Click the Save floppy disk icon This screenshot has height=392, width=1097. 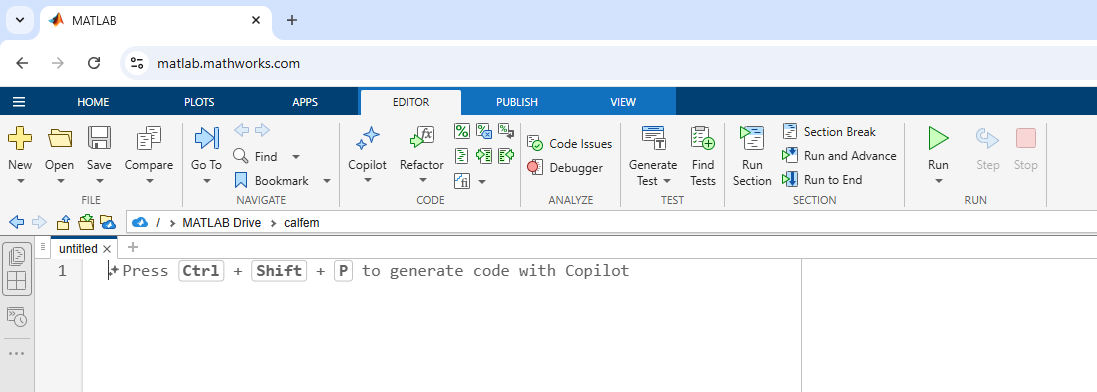click(99, 138)
